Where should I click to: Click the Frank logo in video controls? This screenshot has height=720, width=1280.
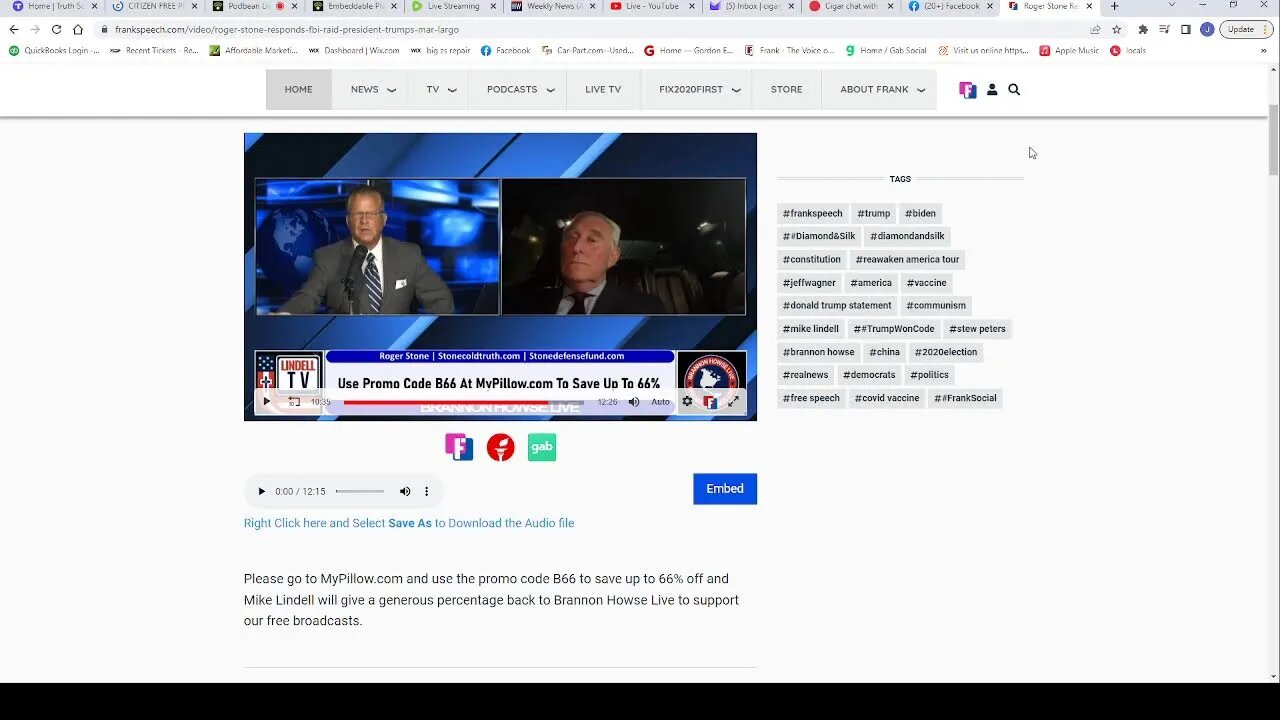710,402
